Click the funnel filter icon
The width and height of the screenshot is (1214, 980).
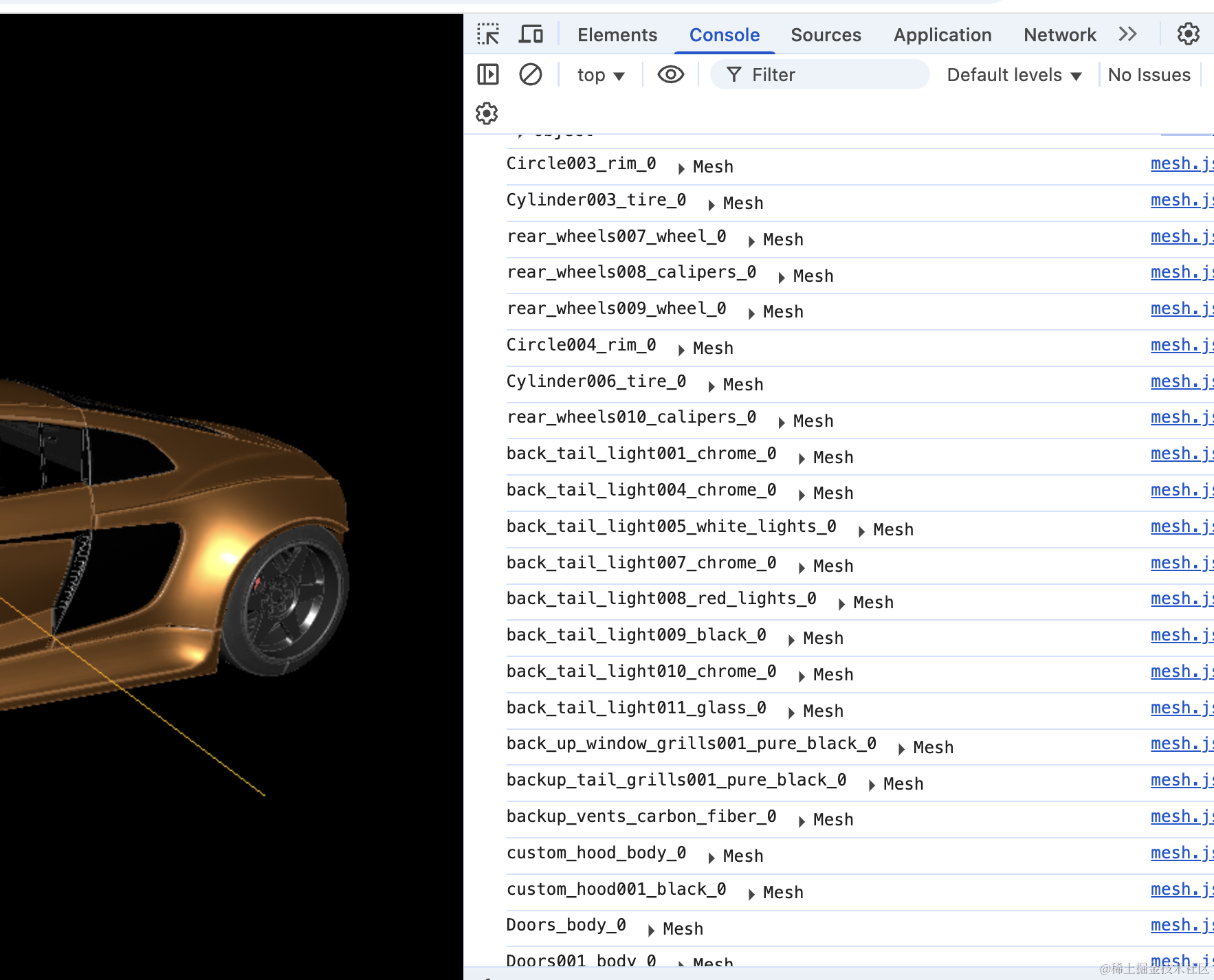point(734,74)
